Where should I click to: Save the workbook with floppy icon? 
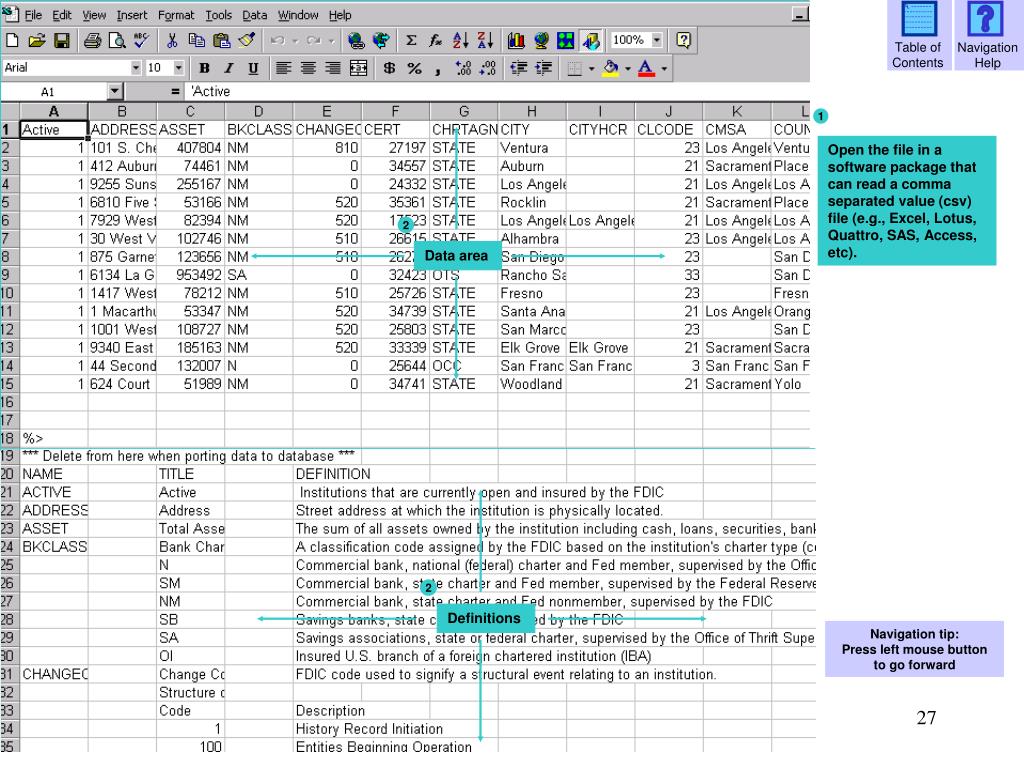tap(61, 40)
